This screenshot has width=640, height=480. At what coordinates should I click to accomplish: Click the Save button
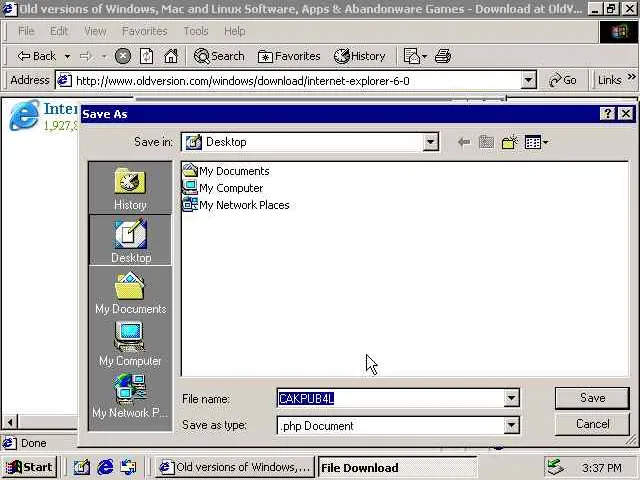[x=592, y=398]
